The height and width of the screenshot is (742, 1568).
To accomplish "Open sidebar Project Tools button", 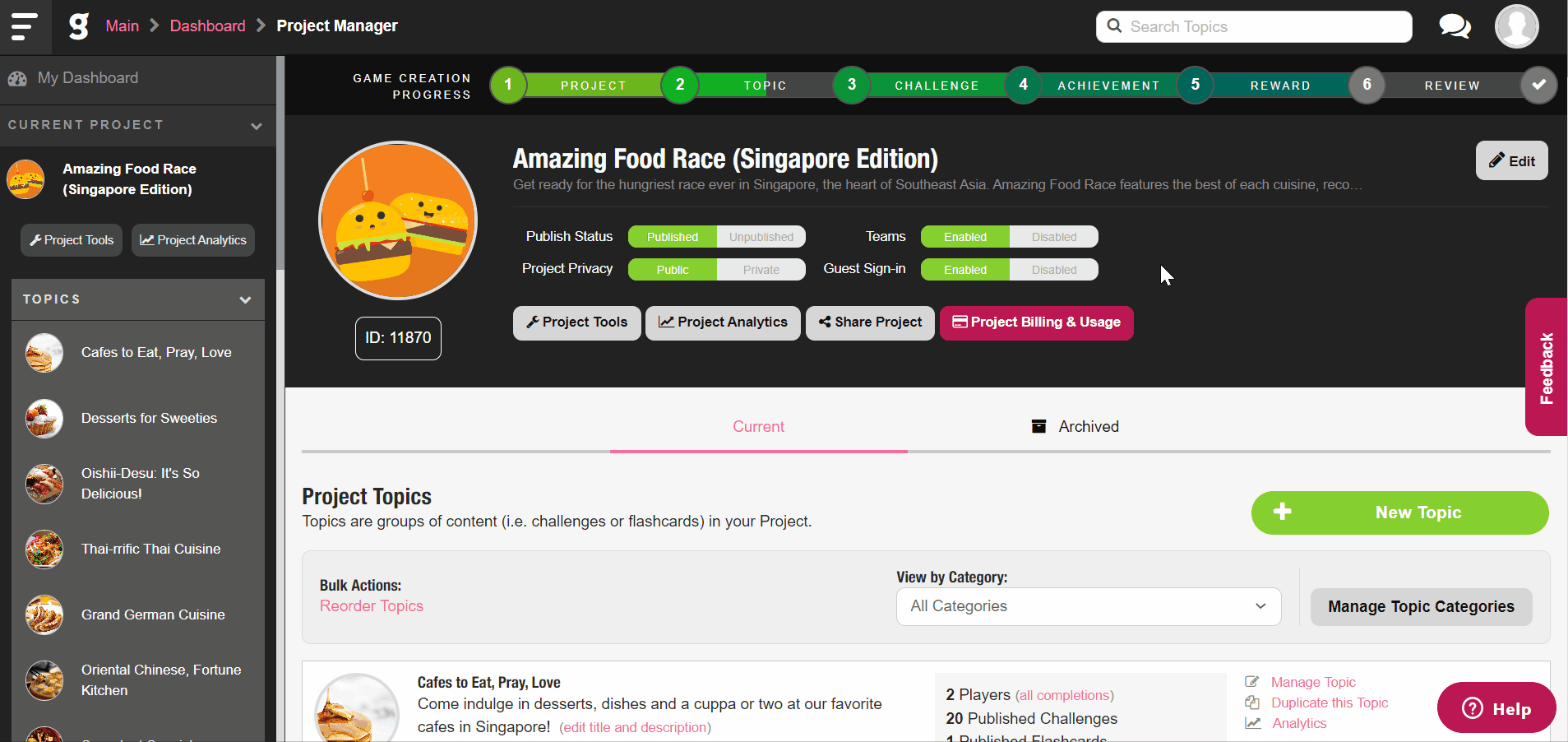I will (72, 240).
